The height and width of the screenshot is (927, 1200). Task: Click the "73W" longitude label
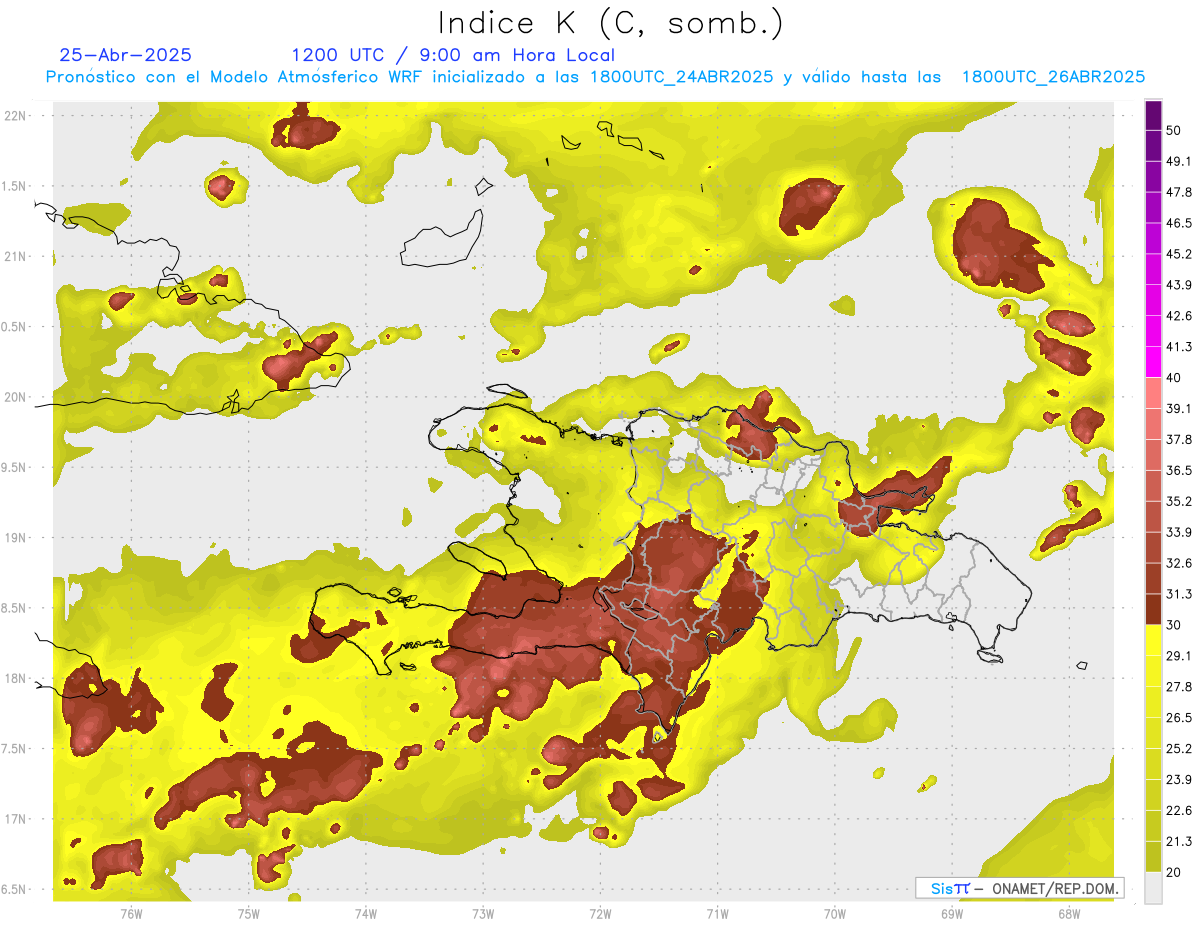pyautogui.click(x=483, y=914)
